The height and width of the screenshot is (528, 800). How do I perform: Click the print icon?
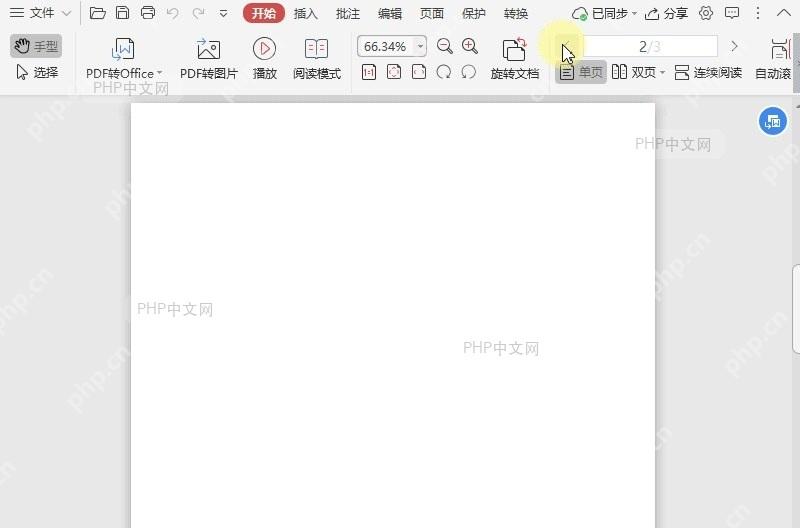pos(148,13)
